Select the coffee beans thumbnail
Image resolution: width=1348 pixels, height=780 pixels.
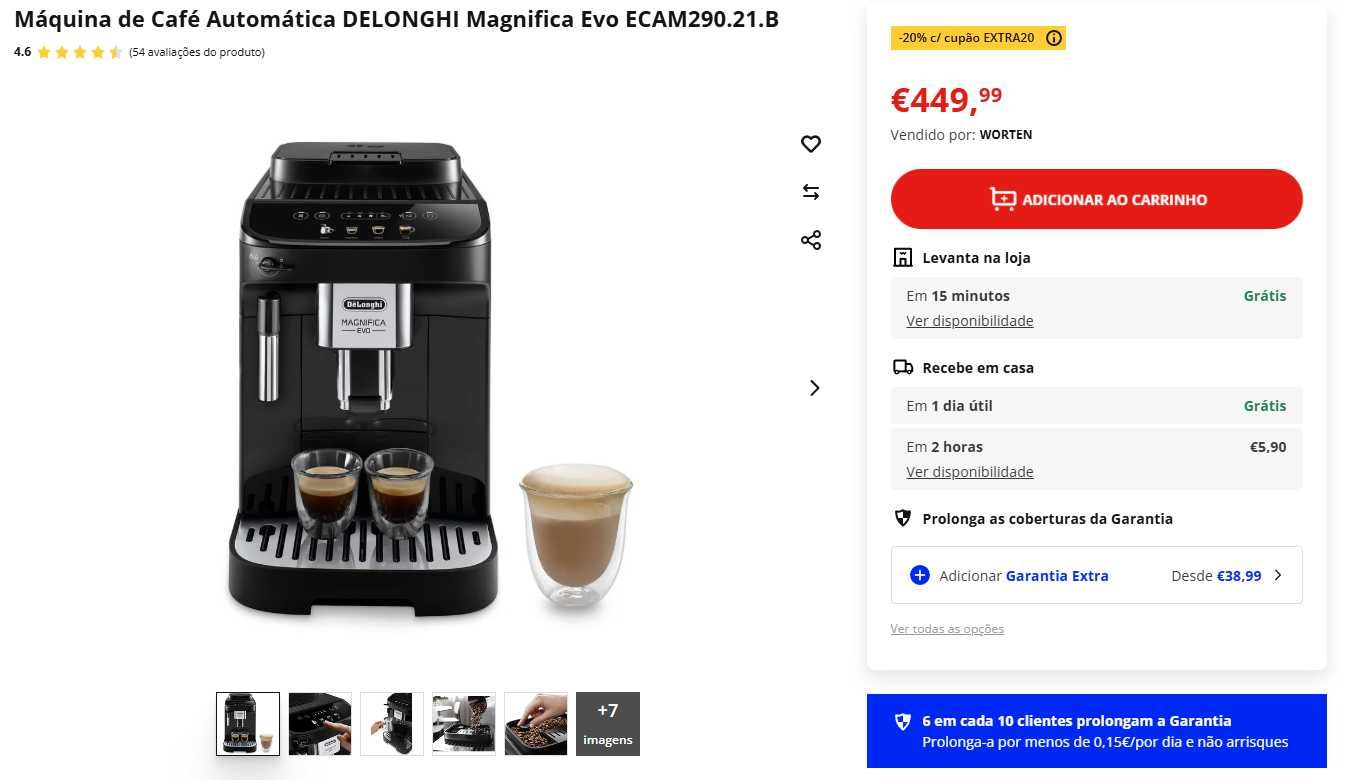[x=536, y=724]
